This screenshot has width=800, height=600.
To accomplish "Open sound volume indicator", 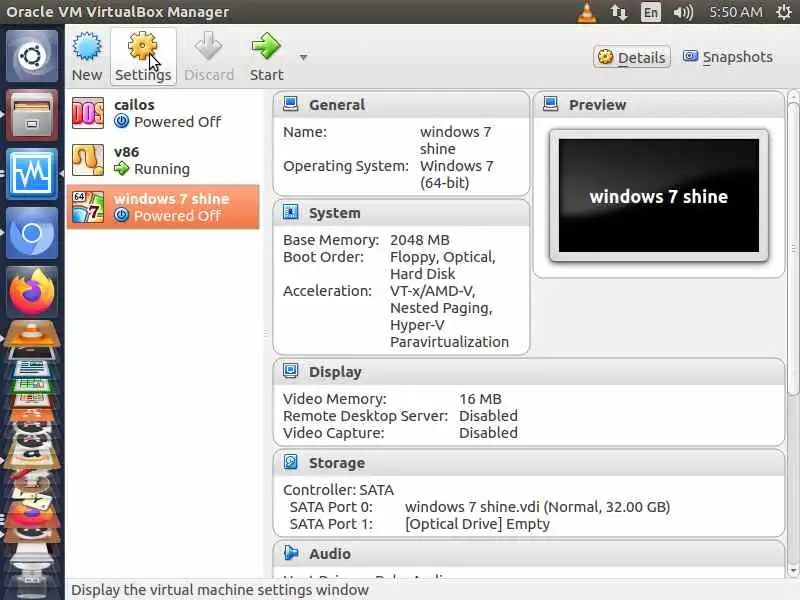I will point(683,12).
